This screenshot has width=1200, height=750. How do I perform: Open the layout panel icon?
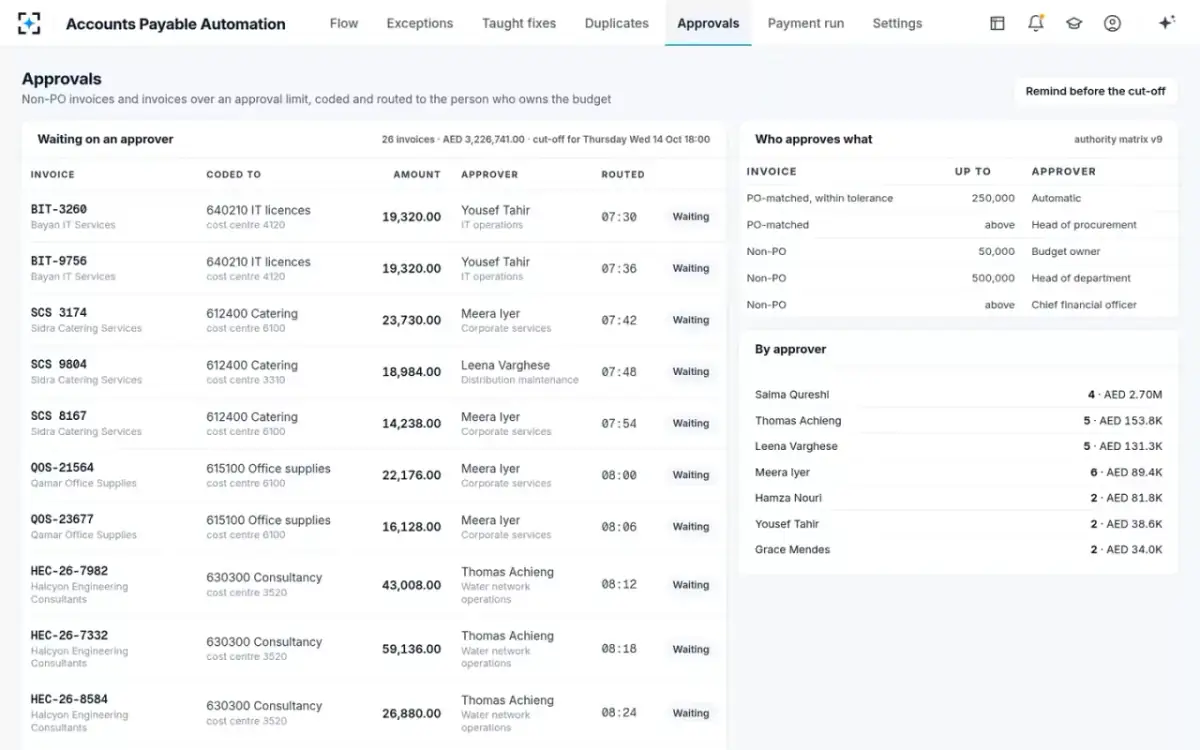click(997, 23)
